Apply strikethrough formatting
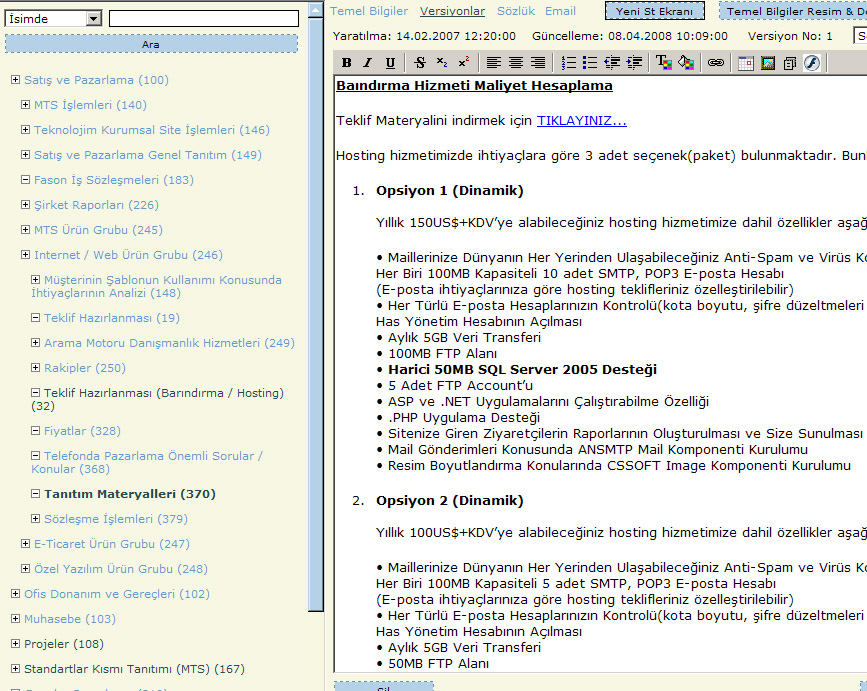867x691 pixels. (x=420, y=63)
